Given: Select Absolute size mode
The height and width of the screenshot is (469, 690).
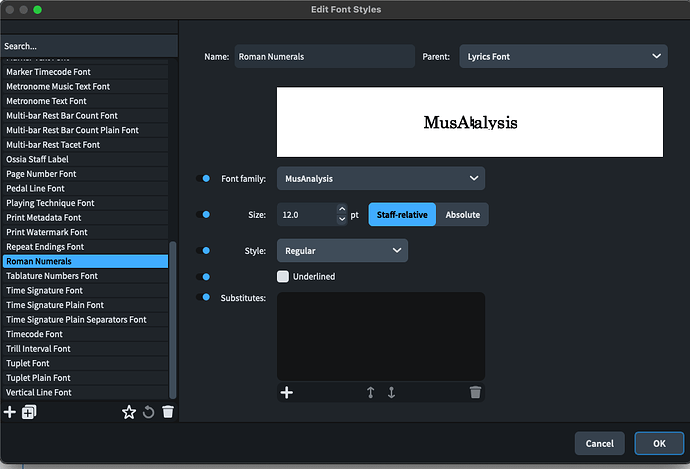Looking at the screenshot, I should [x=462, y=215].
